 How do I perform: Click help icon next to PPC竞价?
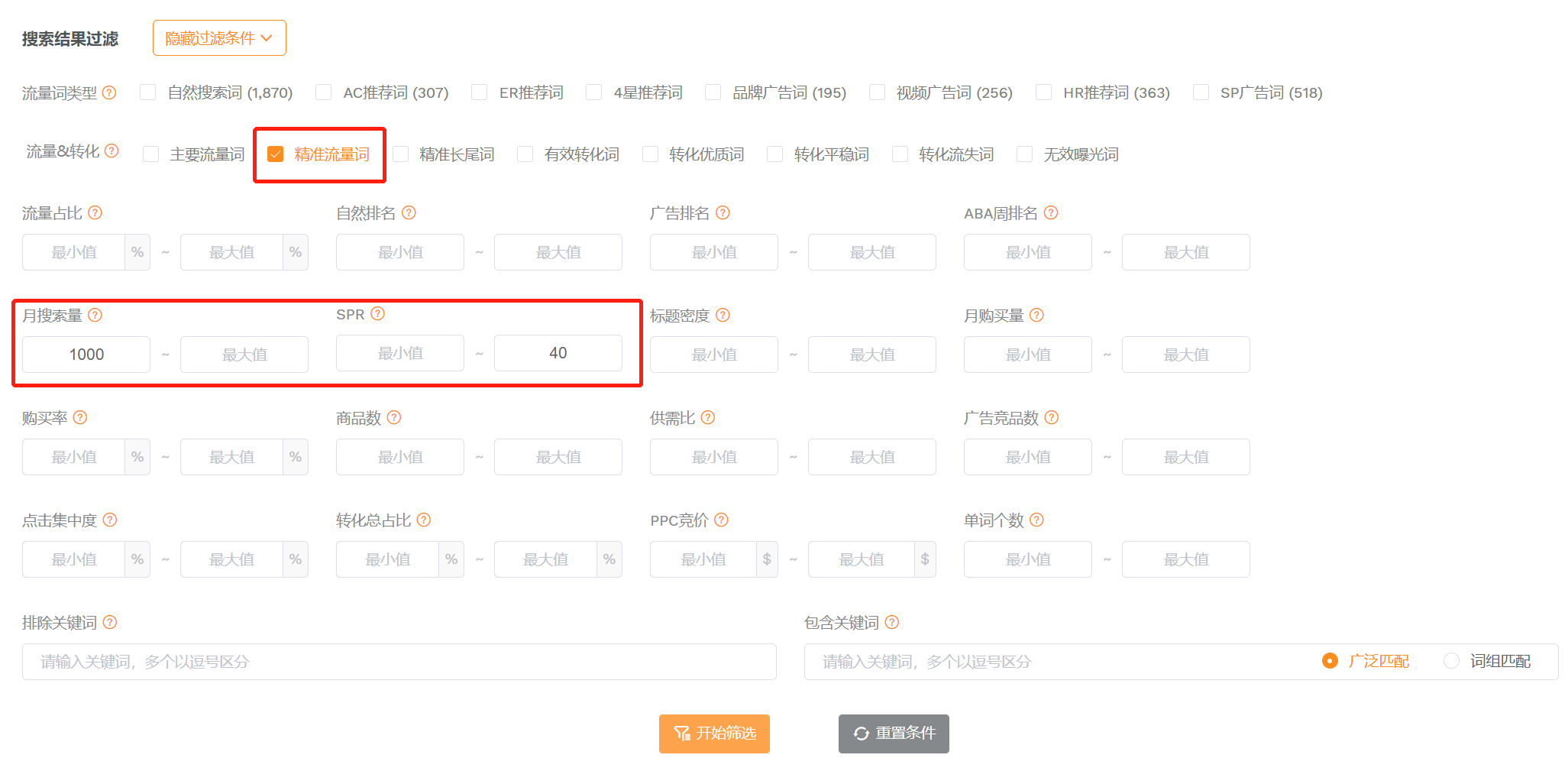(x=721, y=520)
